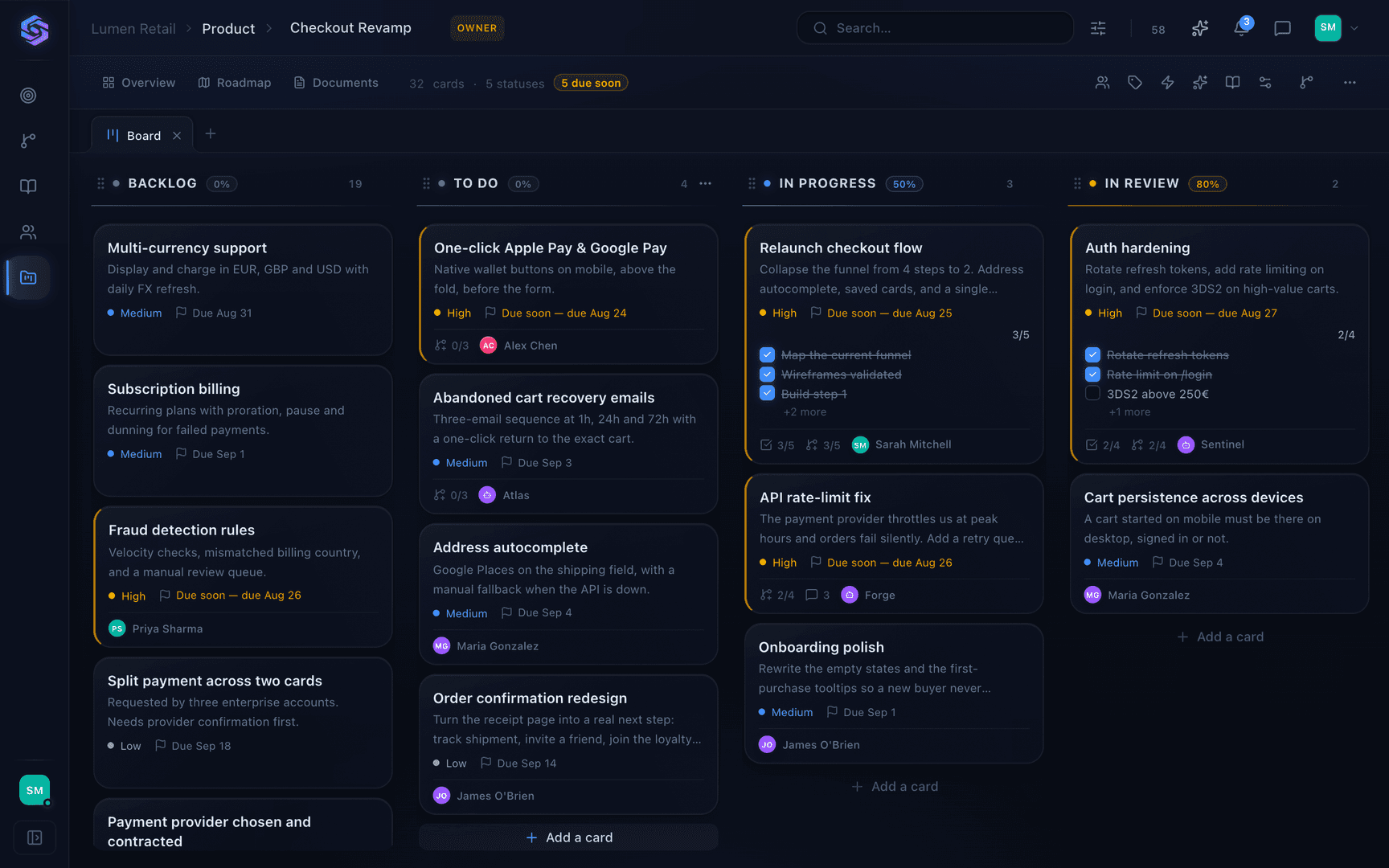Open Lumen Retail breadcrumb
This screenshot has height=868, width=1389.
coord(133,28)
